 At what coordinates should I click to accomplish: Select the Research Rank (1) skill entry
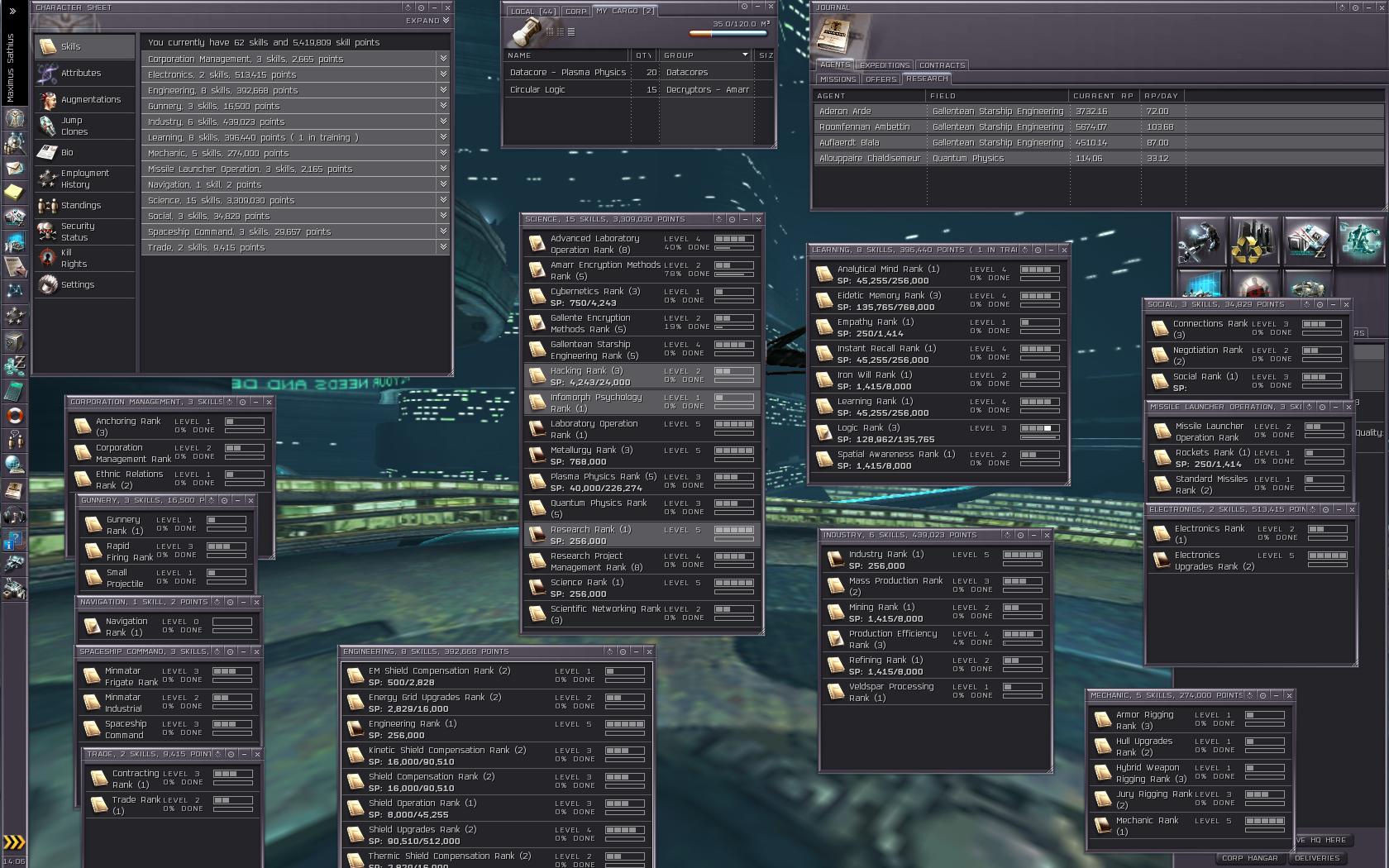(642, 535)
